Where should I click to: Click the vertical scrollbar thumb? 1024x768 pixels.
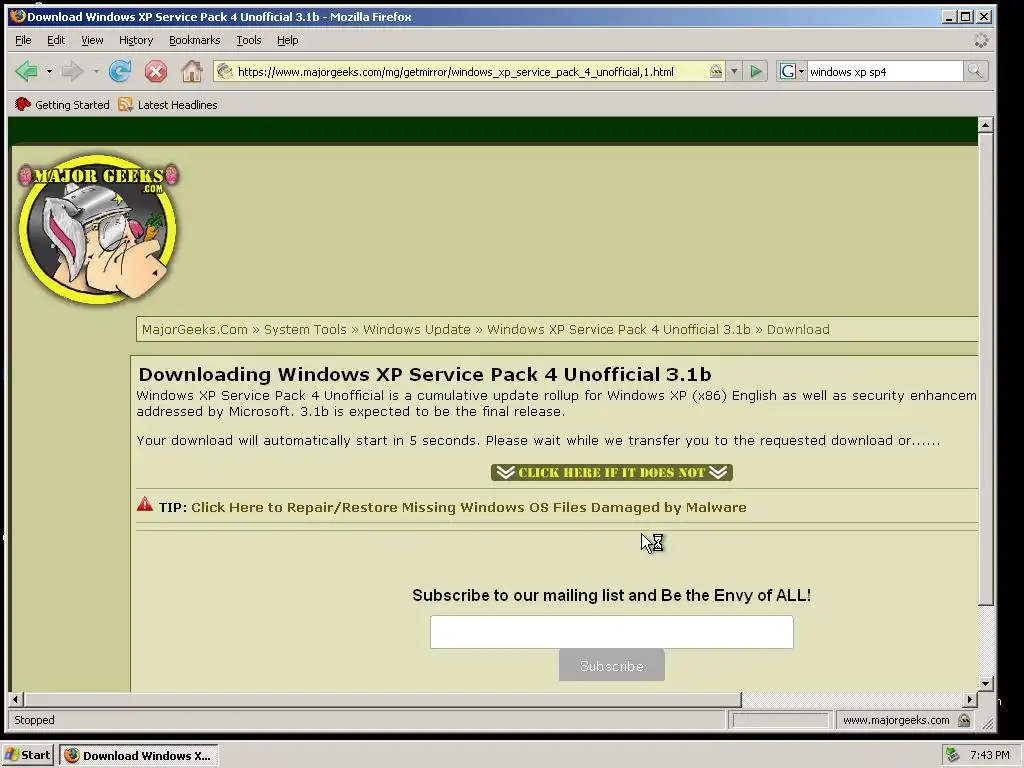(985, 369)
